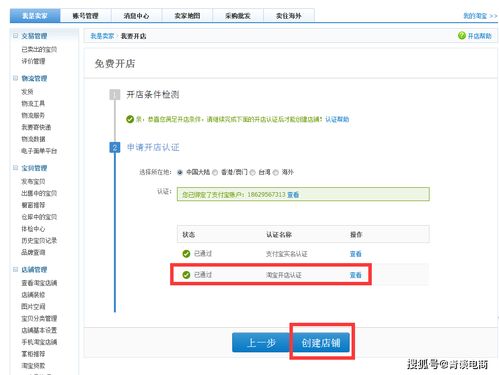Open 店铺装修 in the sidebar
The image size is (499, 375).
coord(33,295)
